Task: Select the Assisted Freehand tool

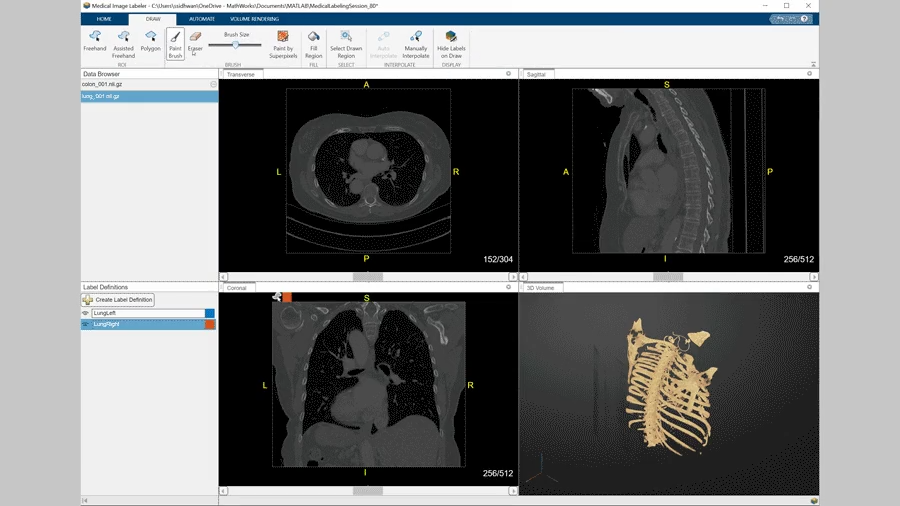Action: pyautogui.click(x=123, y=42)
